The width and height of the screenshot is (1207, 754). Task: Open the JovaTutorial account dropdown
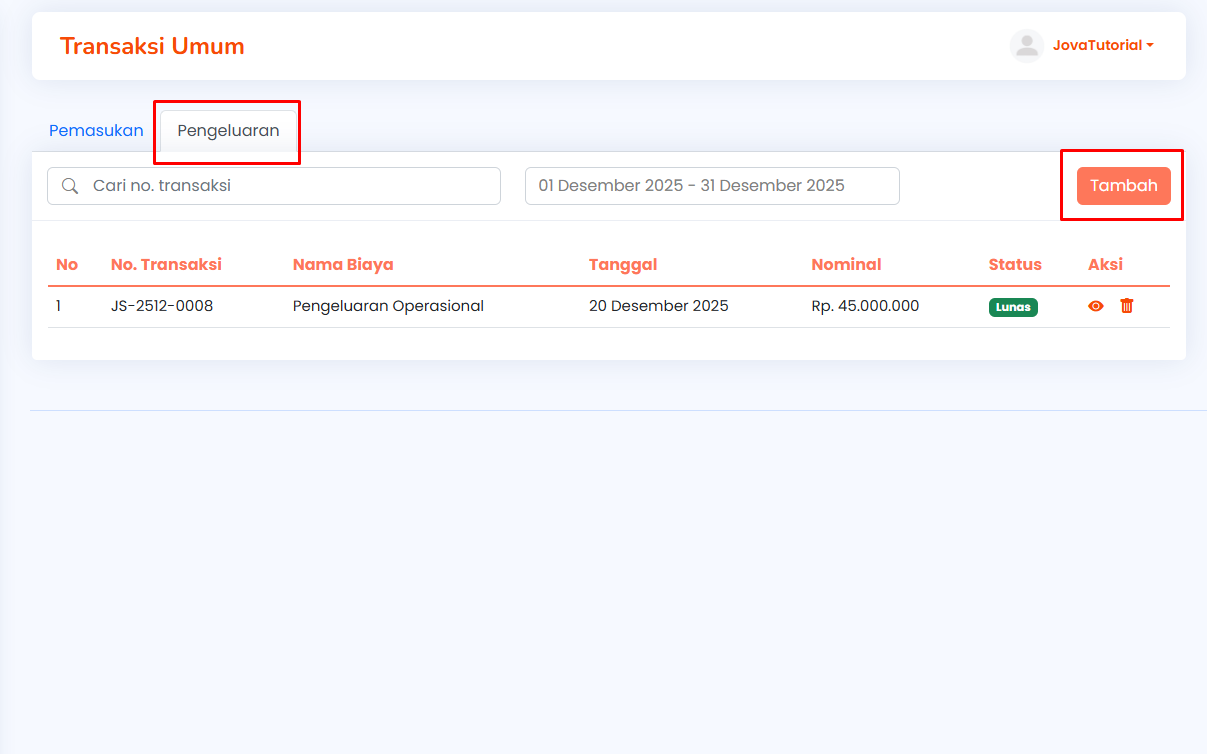pyautogui.click(x=1103, y=46)
